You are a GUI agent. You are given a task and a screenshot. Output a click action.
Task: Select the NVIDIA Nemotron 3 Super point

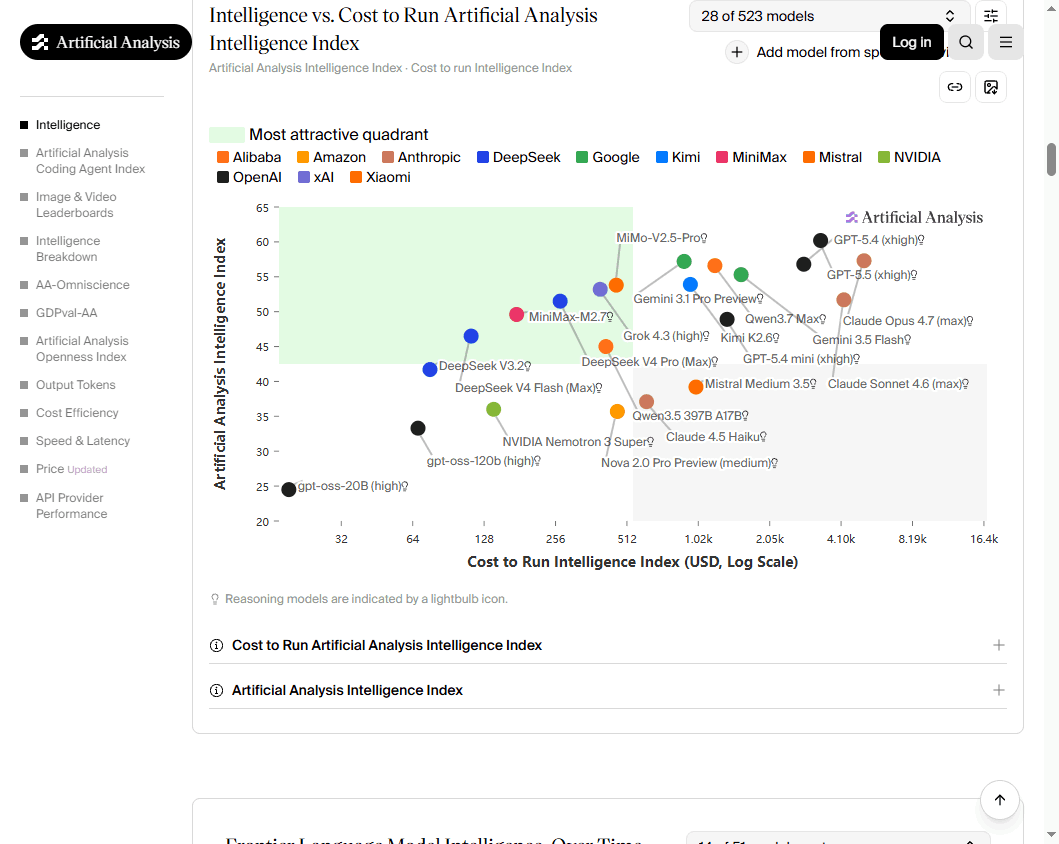(x=494, y=409)
